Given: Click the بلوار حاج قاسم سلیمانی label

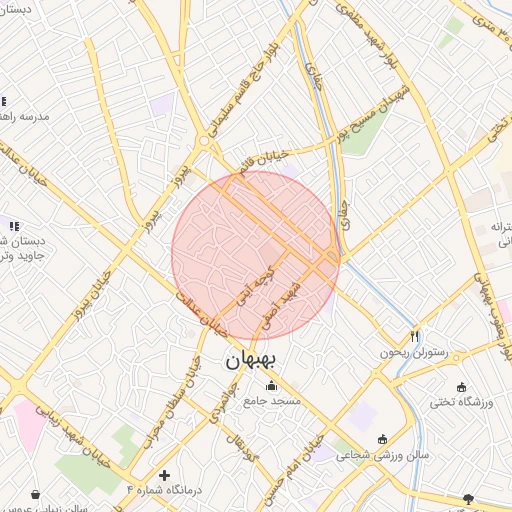Looking at the screenshot, I should point(244,91).
